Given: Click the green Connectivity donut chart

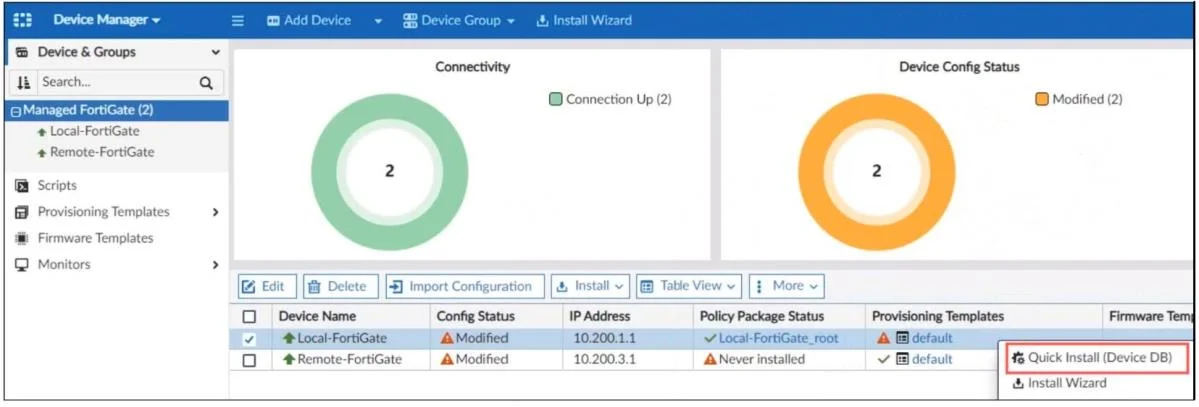Looking at the screenshot, I should click(x=389, y=171).
